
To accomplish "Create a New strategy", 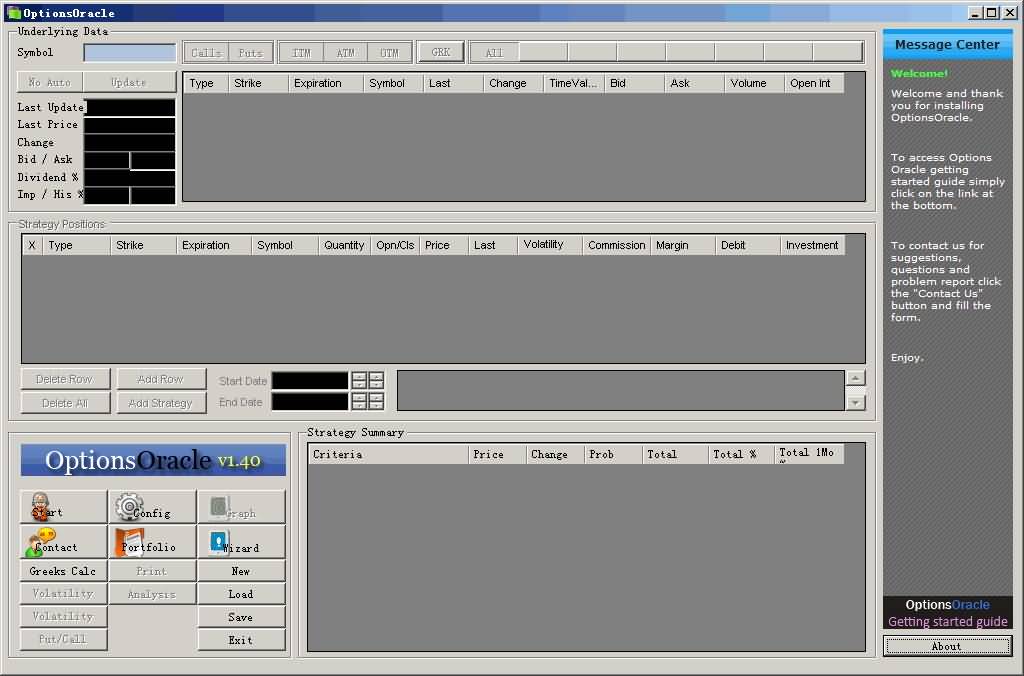I will tap(241, 571).
